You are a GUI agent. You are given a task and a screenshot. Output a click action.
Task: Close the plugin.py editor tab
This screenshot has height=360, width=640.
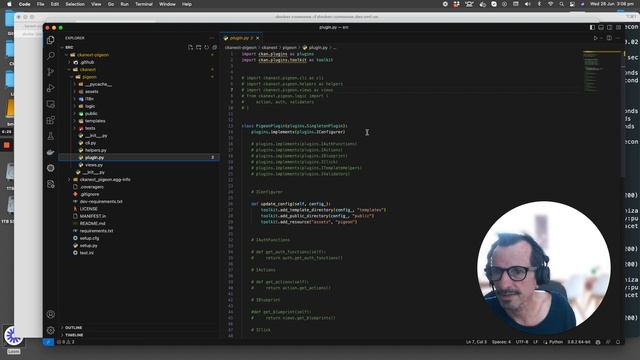coord(258,38)
